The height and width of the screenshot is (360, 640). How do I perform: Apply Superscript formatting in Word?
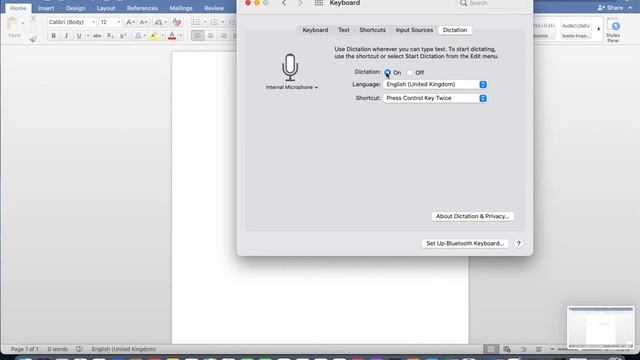pyautogui.click(x=122, y=36)
